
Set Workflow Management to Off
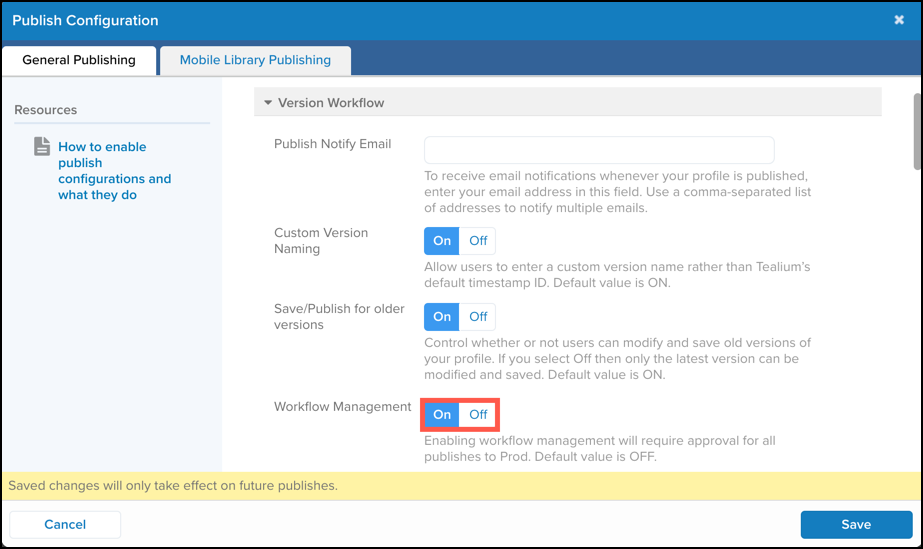[x=478, y=414]
